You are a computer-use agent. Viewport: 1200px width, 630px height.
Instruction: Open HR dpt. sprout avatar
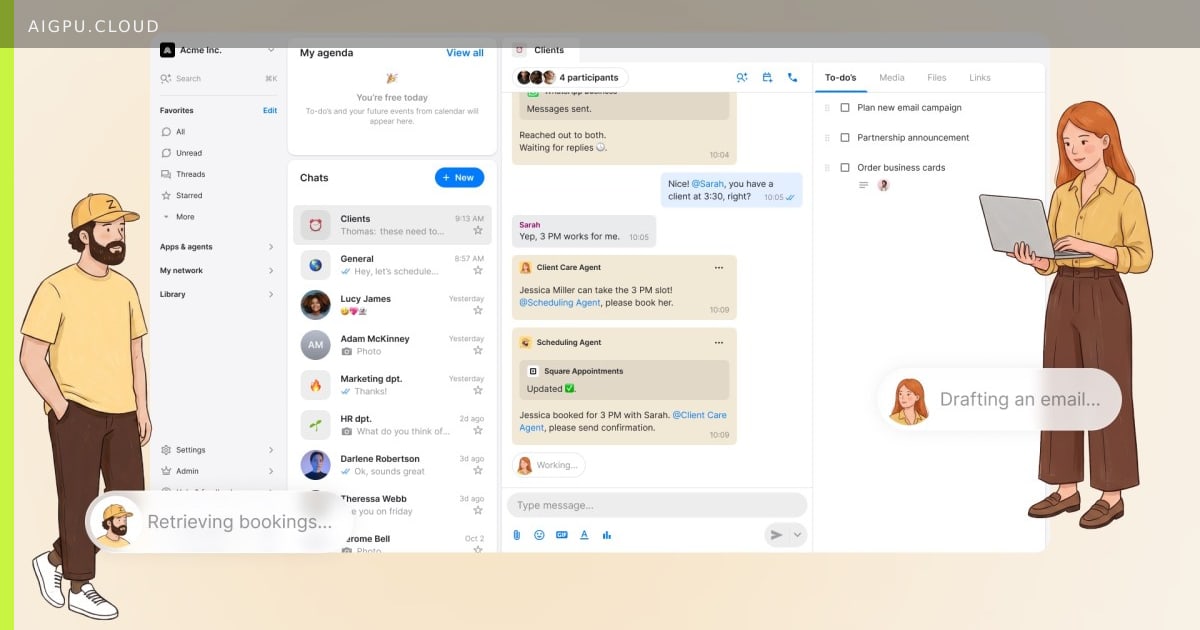tap(316, 425)
